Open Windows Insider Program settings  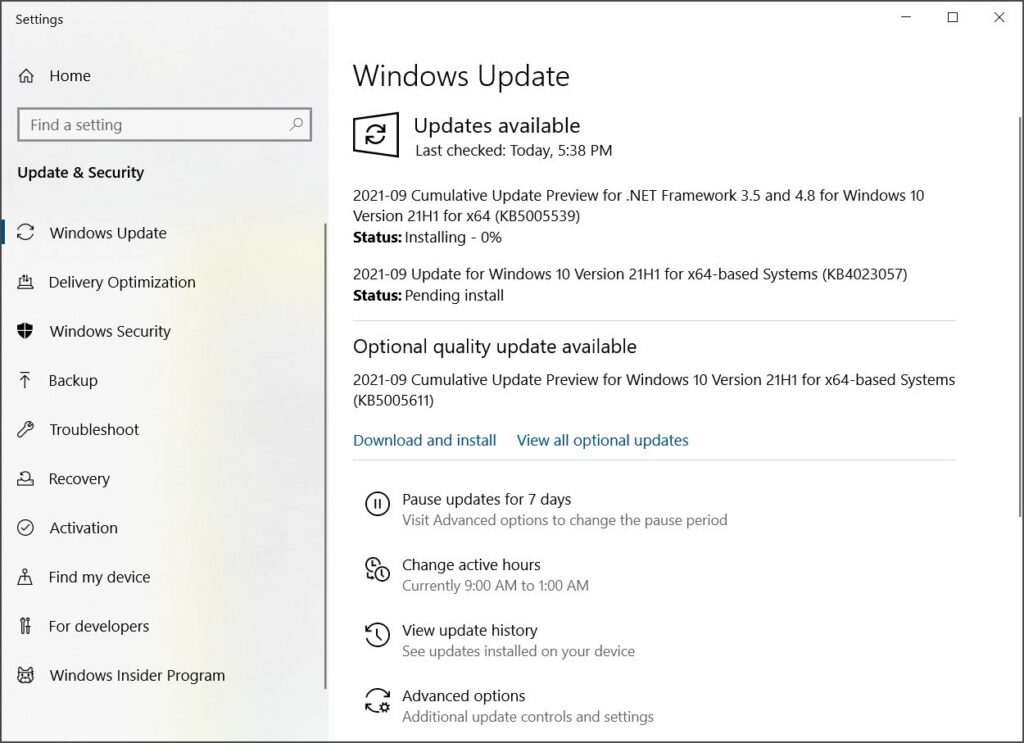(137, 675)
